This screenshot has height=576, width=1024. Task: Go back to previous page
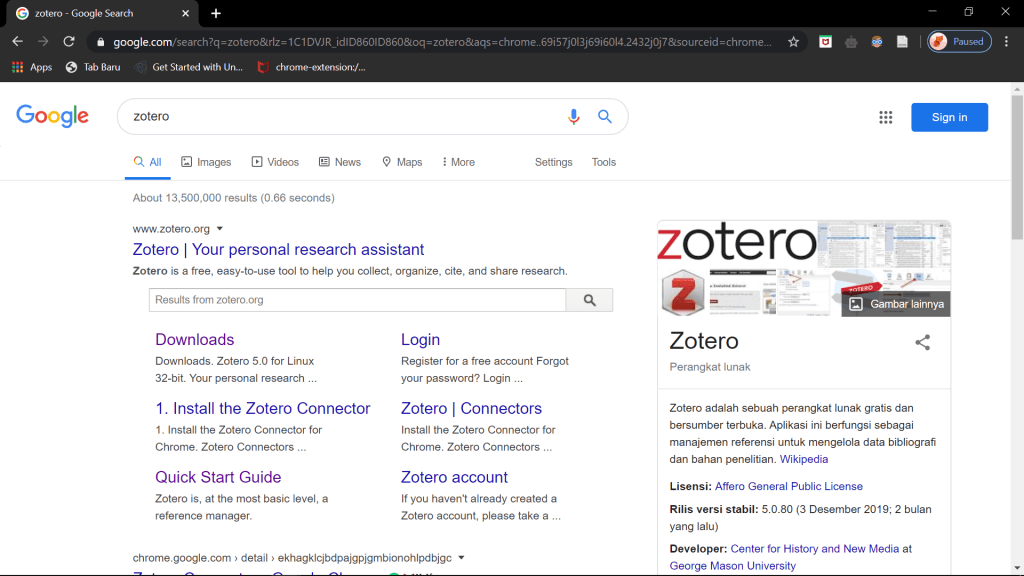[x=17, y=42]
